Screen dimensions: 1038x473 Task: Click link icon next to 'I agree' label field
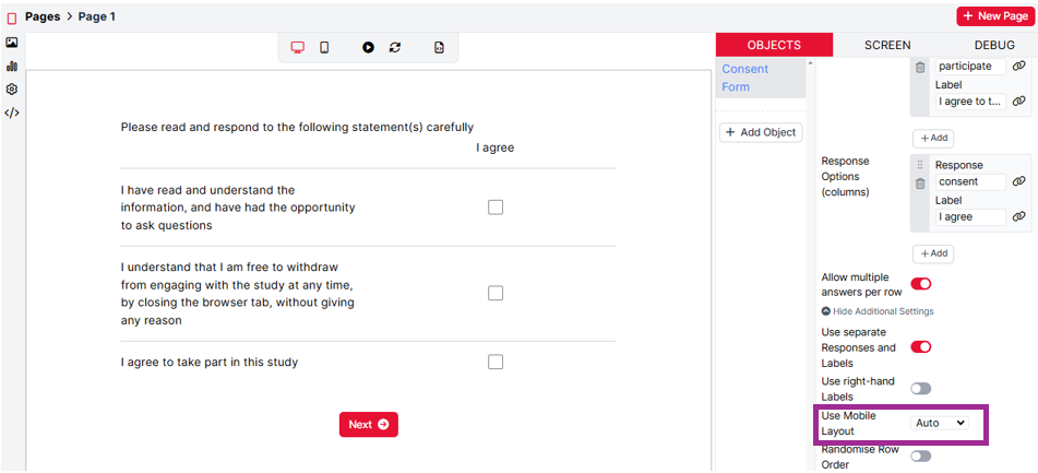(1019, 216)
